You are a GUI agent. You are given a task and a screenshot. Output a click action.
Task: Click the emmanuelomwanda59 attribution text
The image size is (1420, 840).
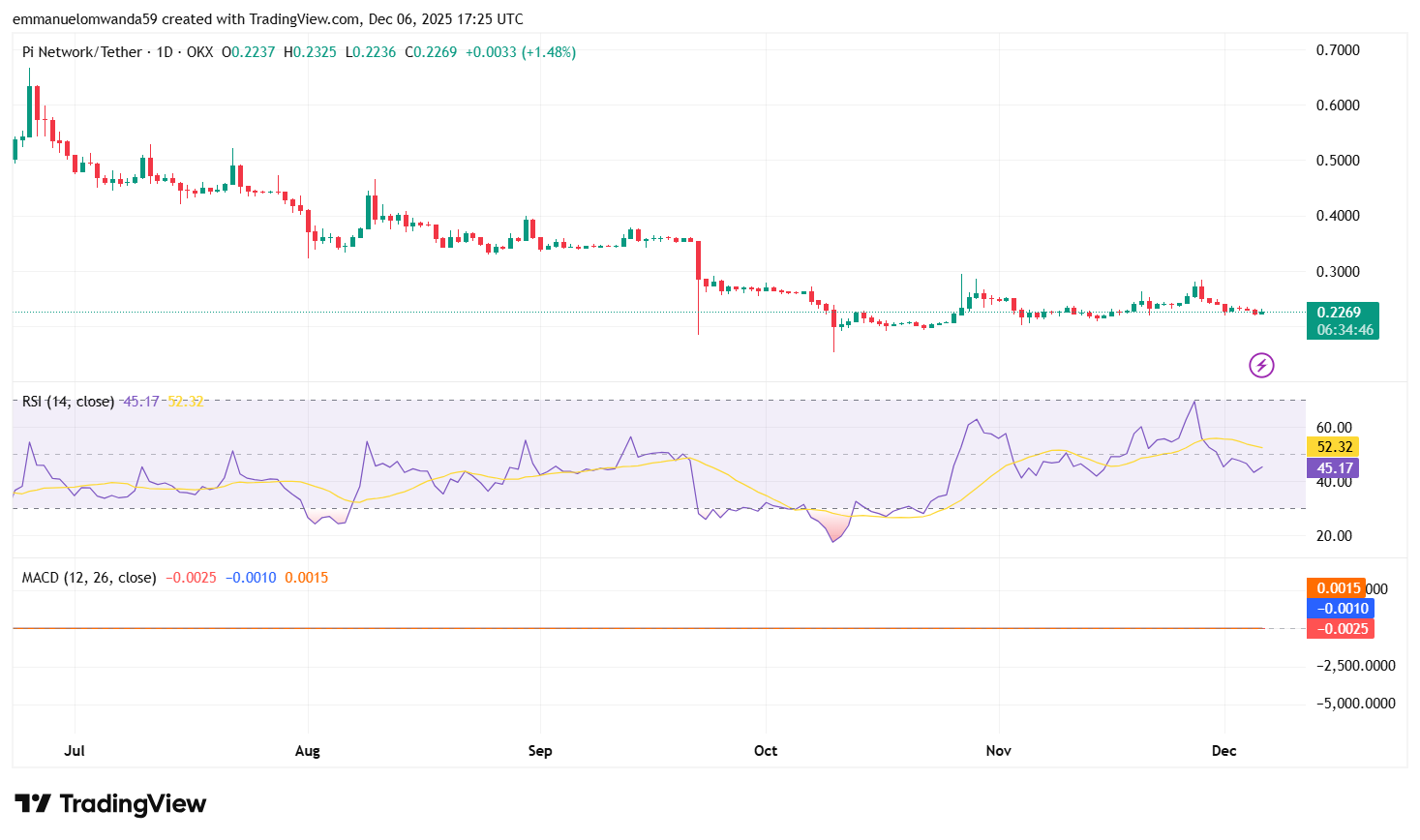click(85, 18)
